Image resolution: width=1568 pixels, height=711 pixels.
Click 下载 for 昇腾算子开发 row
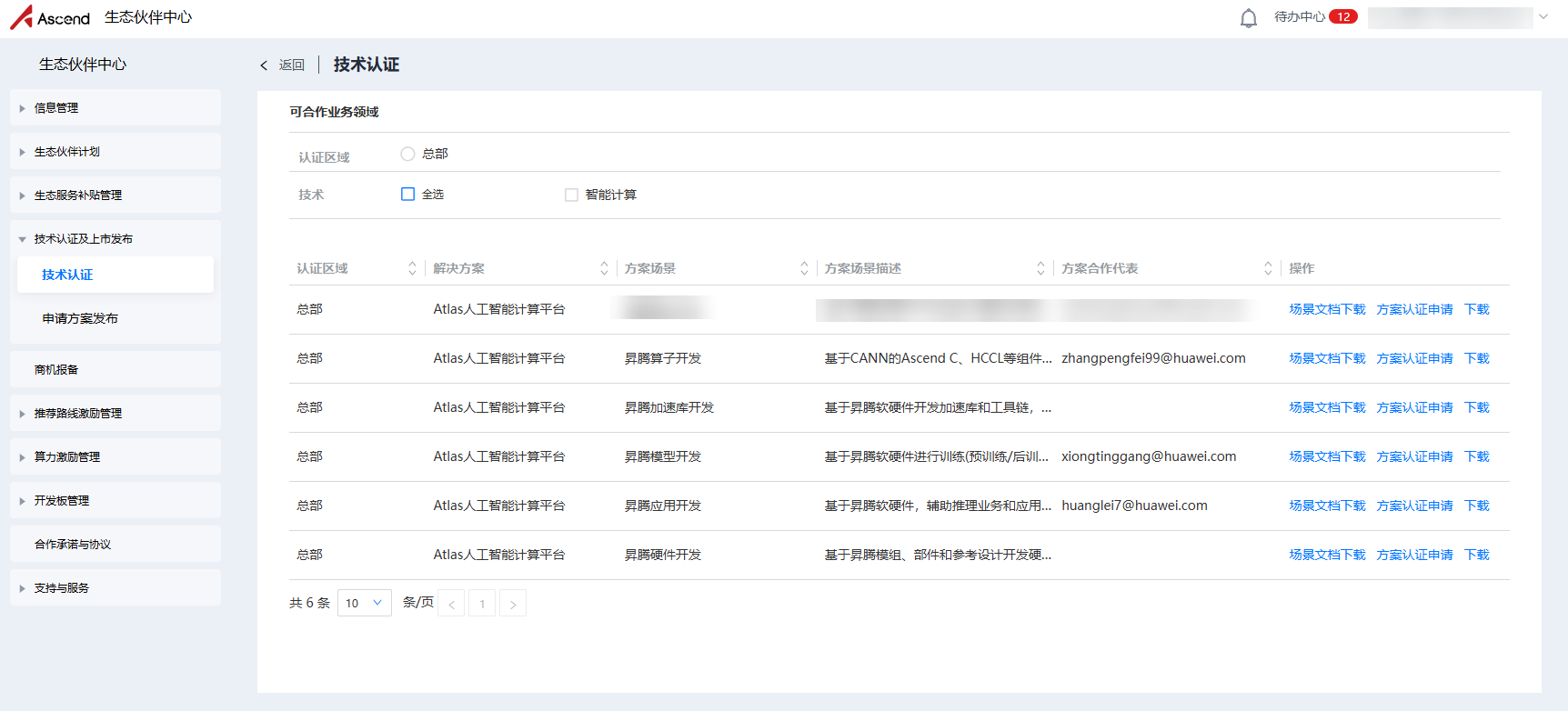pyautogui.click(x=1477, y=358)
